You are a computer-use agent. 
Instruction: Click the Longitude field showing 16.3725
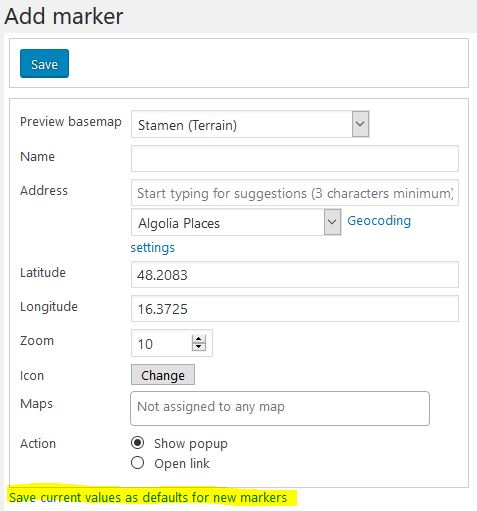[x=295, y=309]
